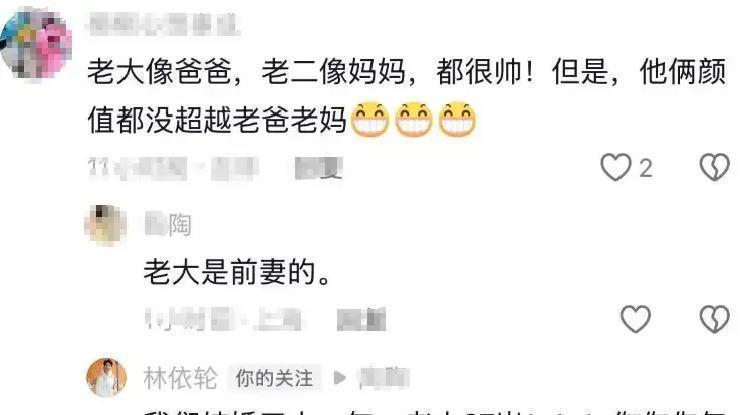
Task: Click the first grinning emoji in comment
Action: [x=370, y=119]
